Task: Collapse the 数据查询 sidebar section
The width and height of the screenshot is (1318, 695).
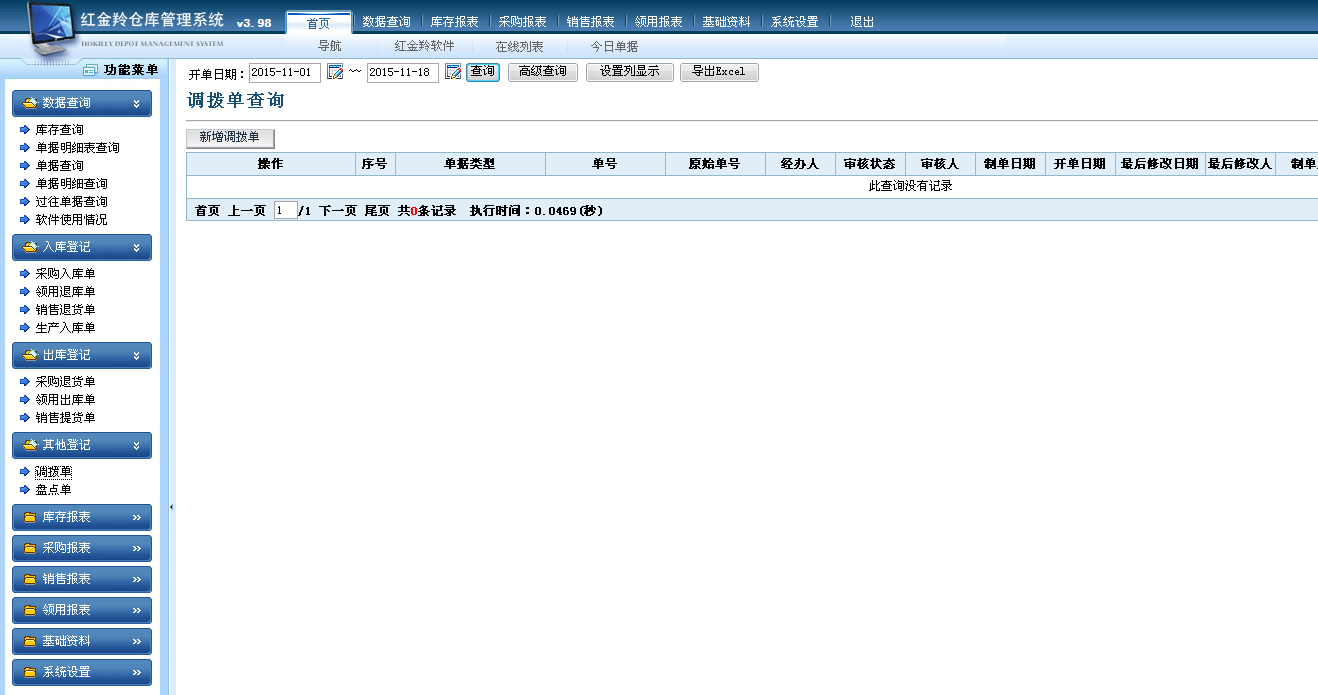Action: 136,103
